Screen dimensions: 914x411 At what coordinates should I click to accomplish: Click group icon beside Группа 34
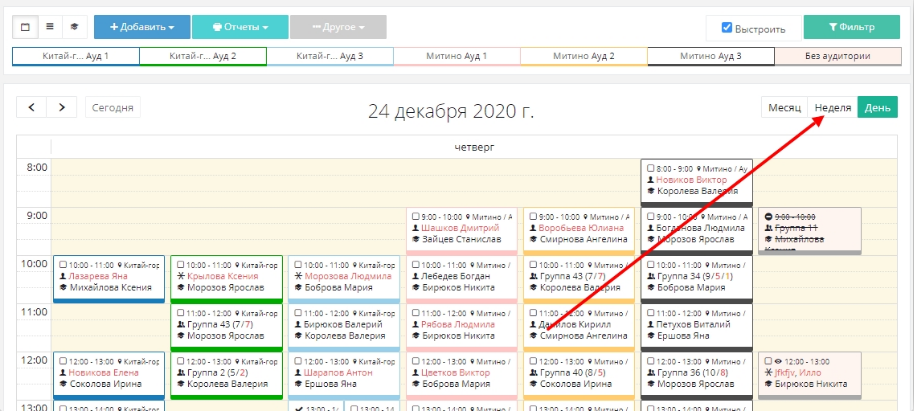coord(651,276)
